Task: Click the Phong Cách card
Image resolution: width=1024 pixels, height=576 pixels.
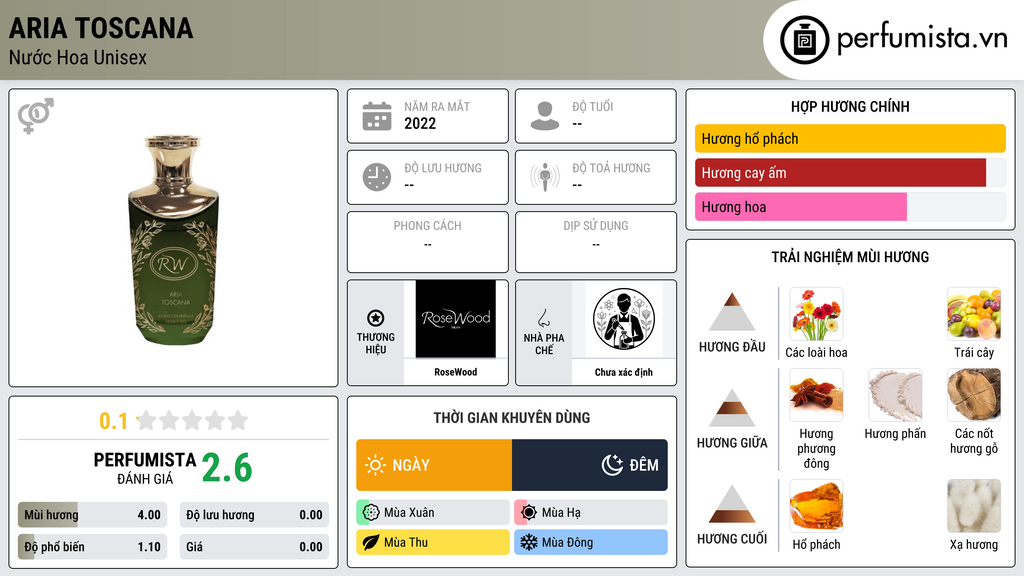Action: click(x=428, y=242)
